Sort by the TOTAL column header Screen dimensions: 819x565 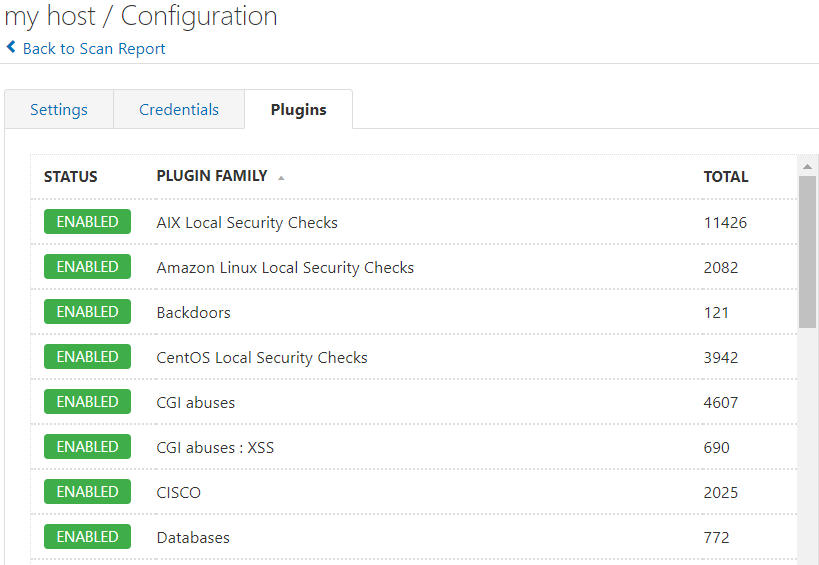[726, 177]
